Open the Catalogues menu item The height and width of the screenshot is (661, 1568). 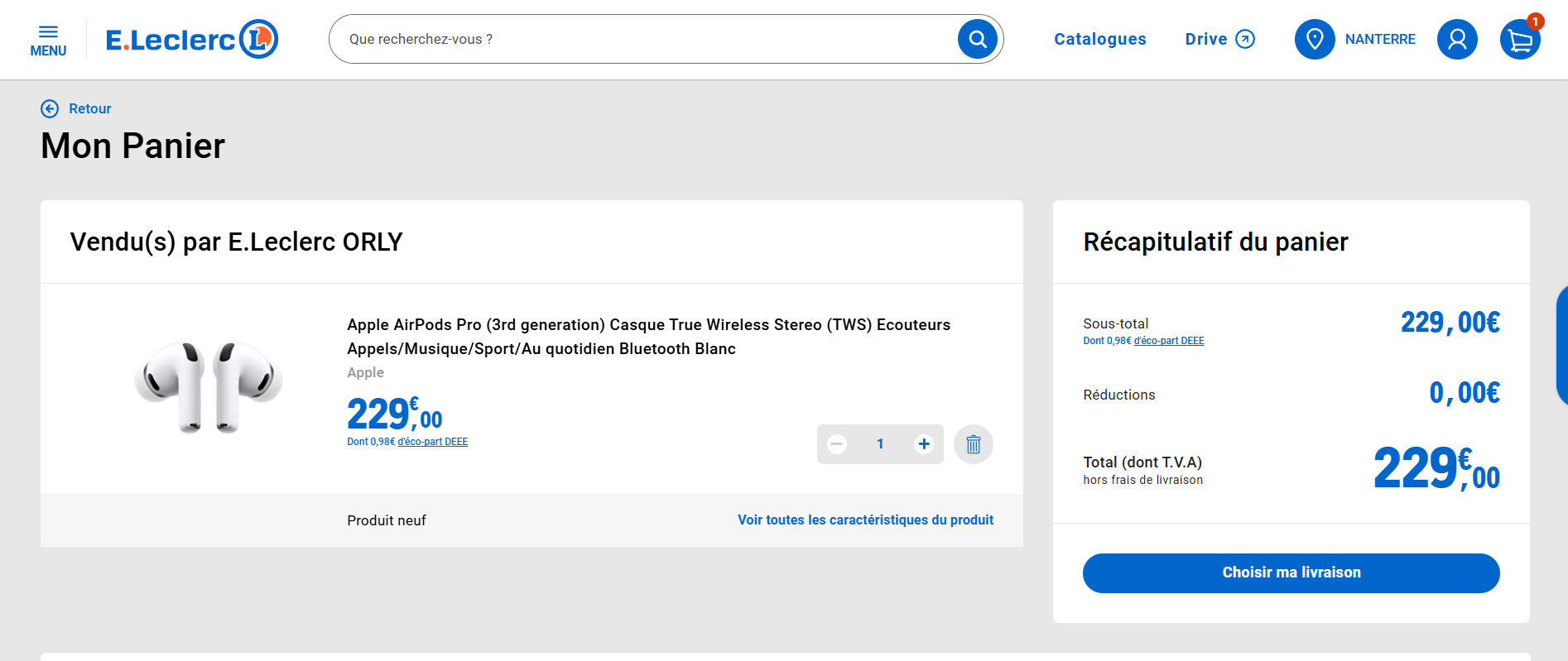pyautogui.click(x=1100, y=39)
